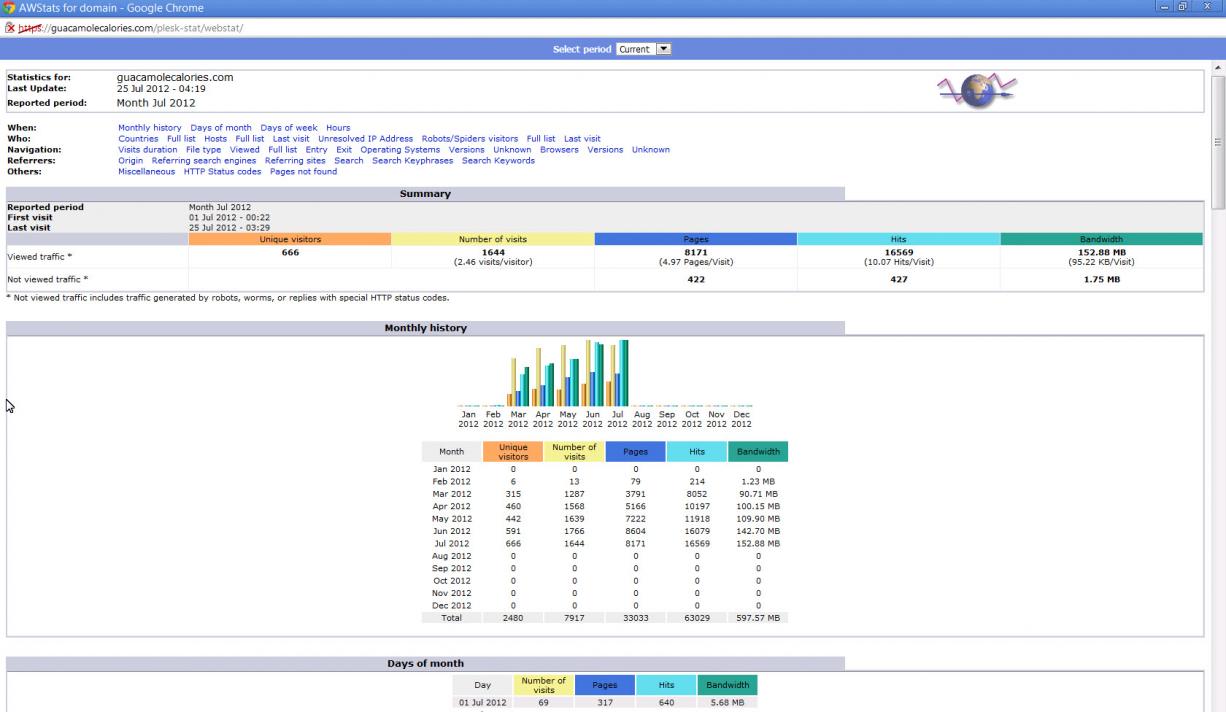The image size is (1226, 712).
Task: Click the Feb 2012 bandwidth 1.23 MB
Action: coord(758,481)
